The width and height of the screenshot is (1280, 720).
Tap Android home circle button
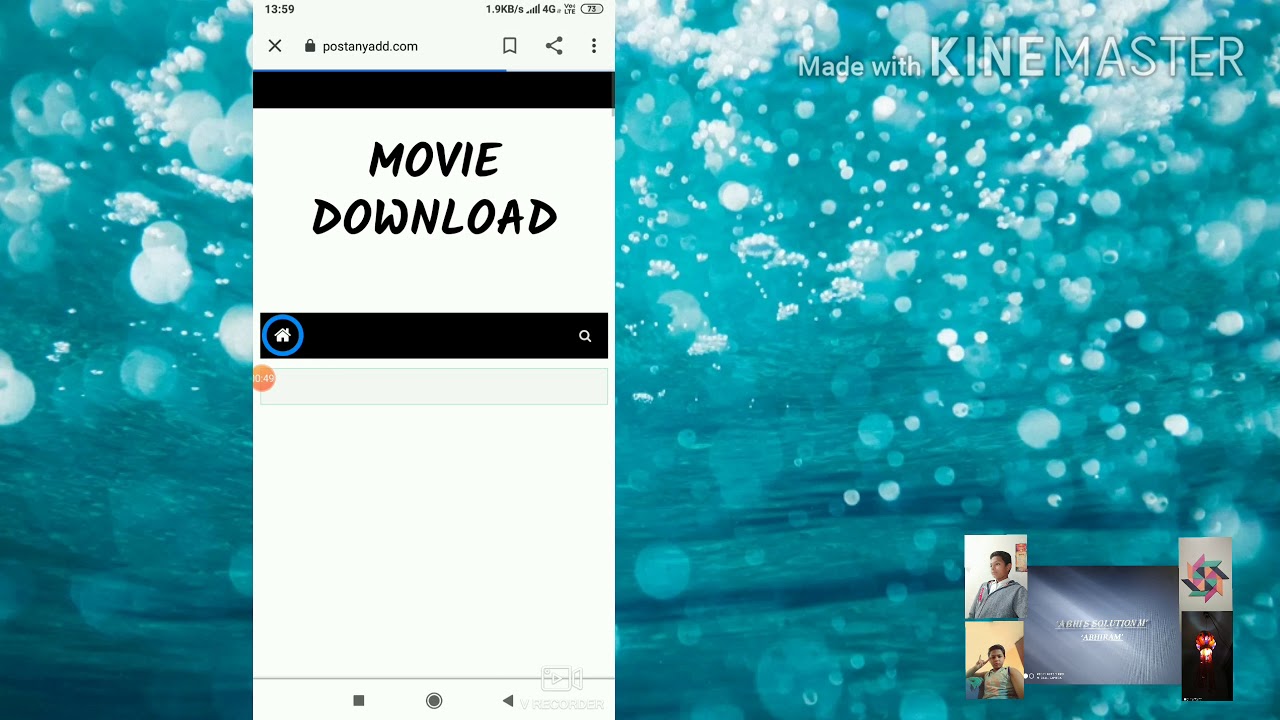(x=434, y=701)
